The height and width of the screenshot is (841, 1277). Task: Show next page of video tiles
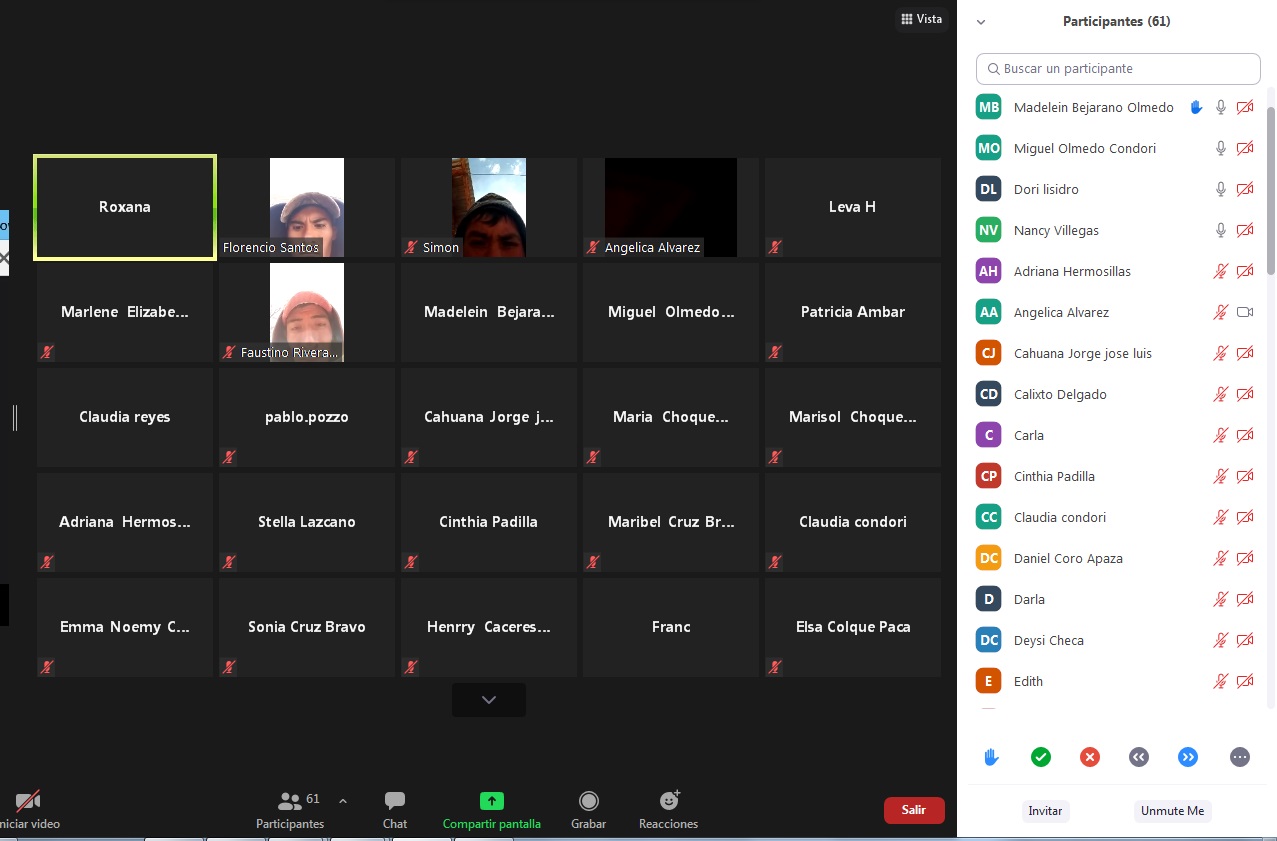(x=489, y=700)
